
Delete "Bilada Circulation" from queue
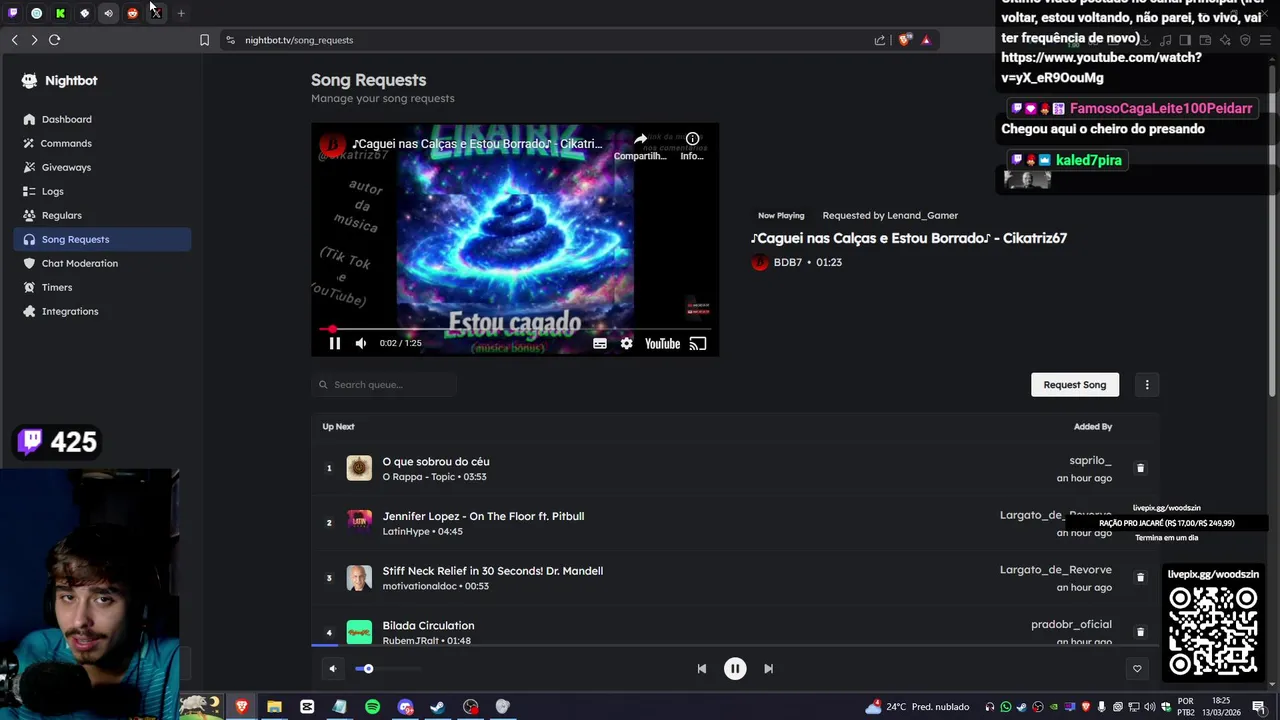[1140, 632]
